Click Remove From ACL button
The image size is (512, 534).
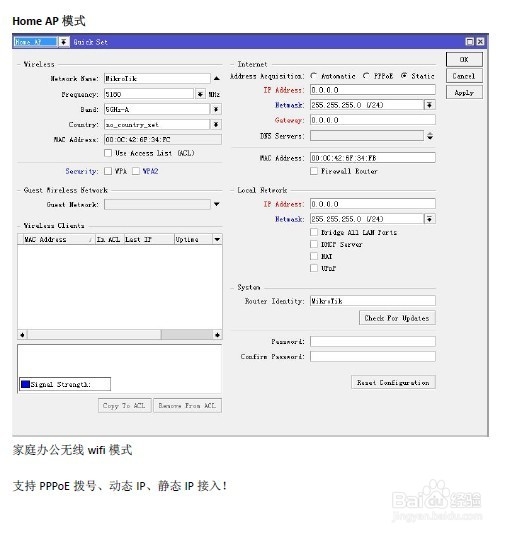click(x=187, y=406)
